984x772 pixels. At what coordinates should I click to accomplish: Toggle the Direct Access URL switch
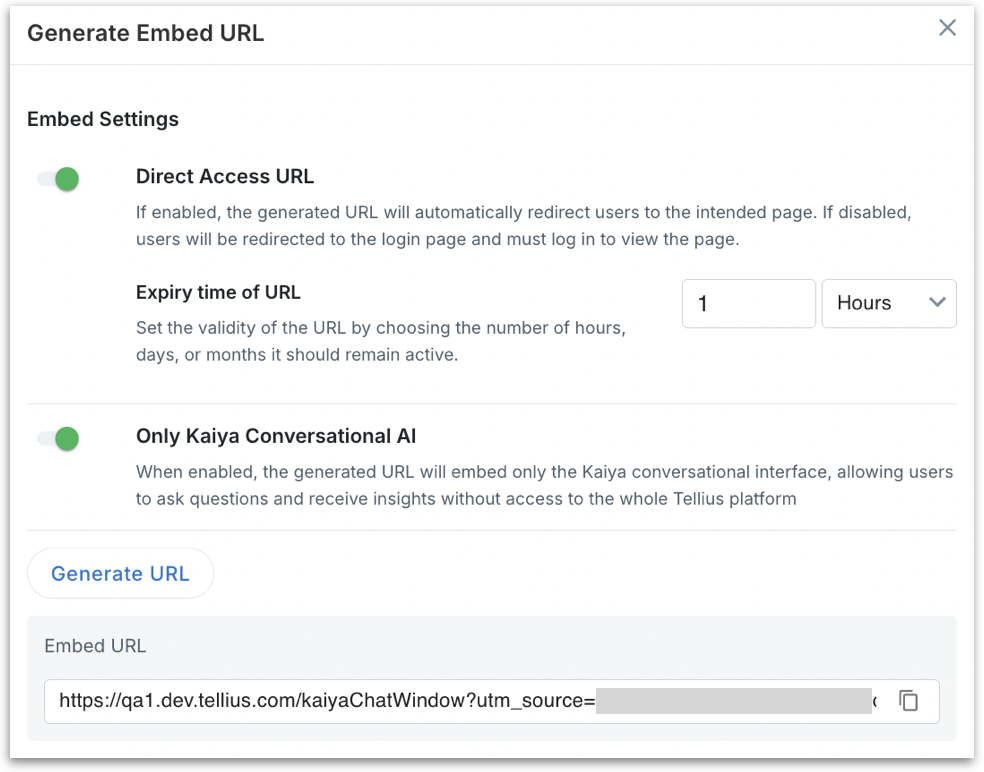point(58,179)
